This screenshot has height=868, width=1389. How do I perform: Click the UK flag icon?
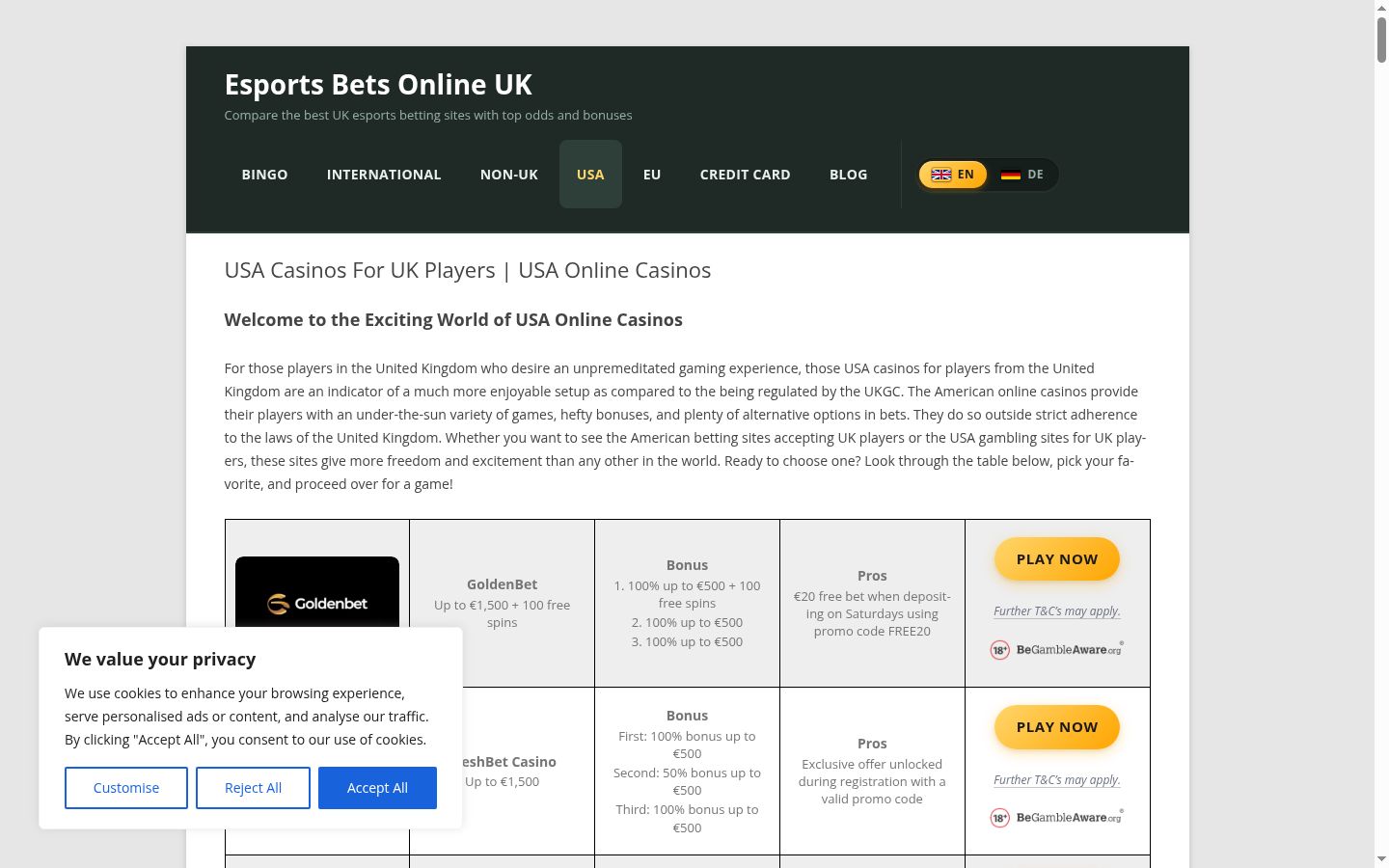click(x=941, y=175)
